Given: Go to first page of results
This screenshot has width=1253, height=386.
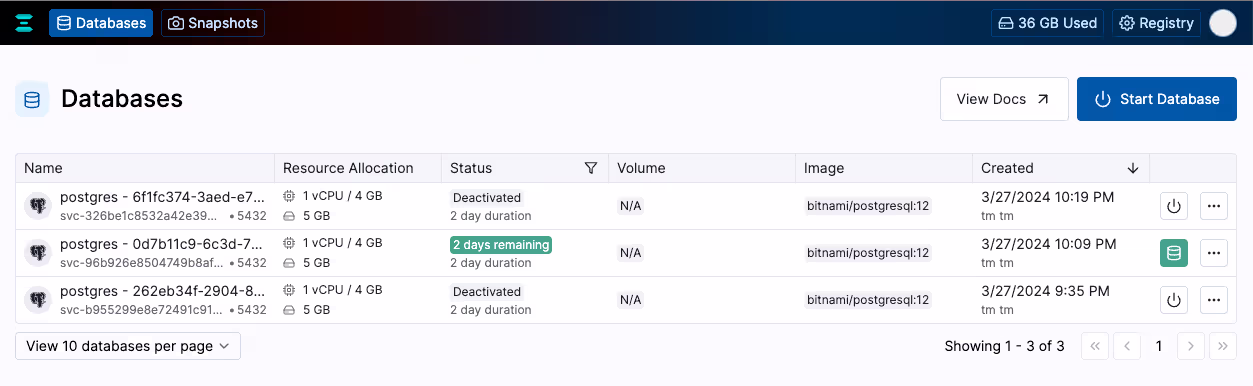Looking at the screenshot, I should click(1095, 346).
